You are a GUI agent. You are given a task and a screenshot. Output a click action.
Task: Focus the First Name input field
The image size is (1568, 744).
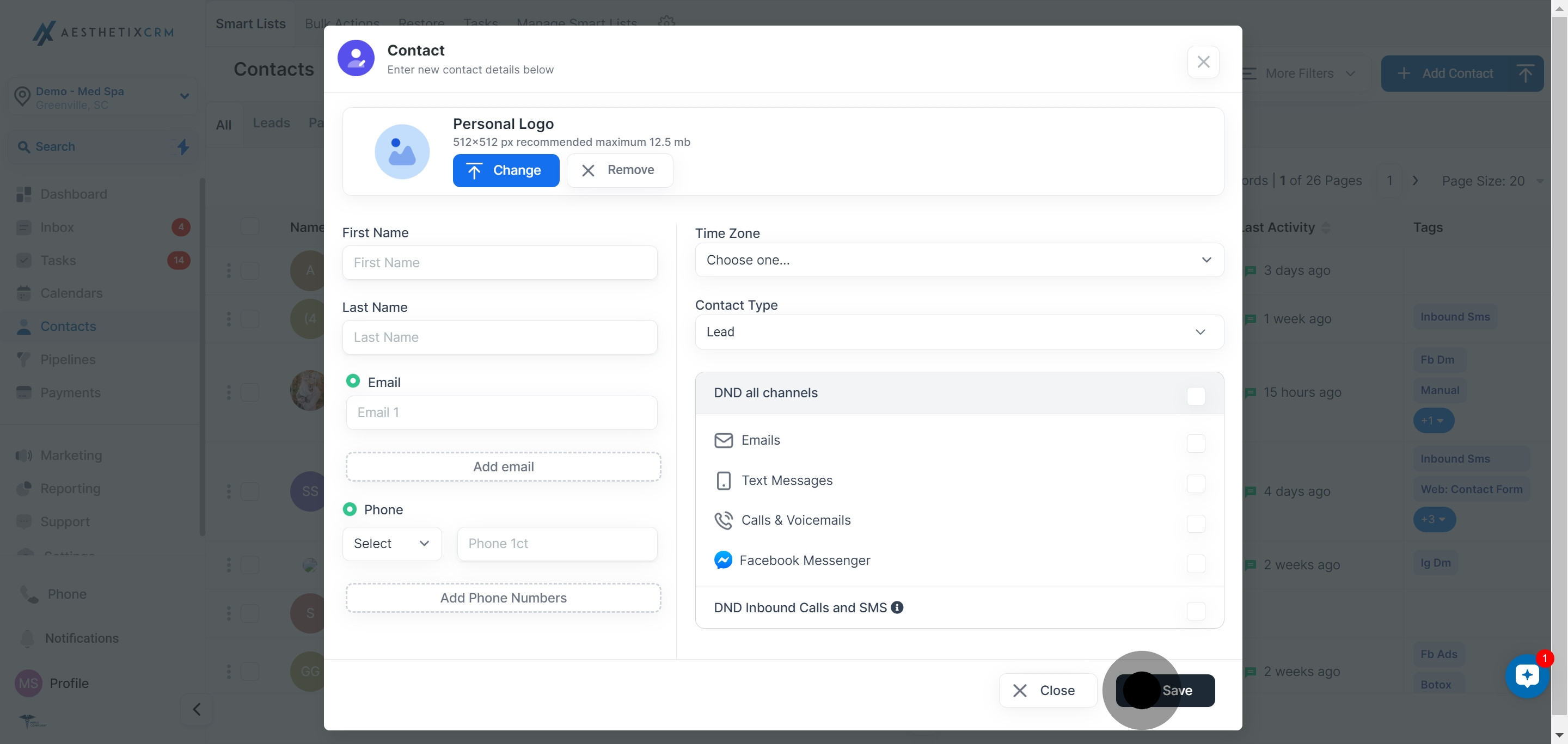point(499,263)
